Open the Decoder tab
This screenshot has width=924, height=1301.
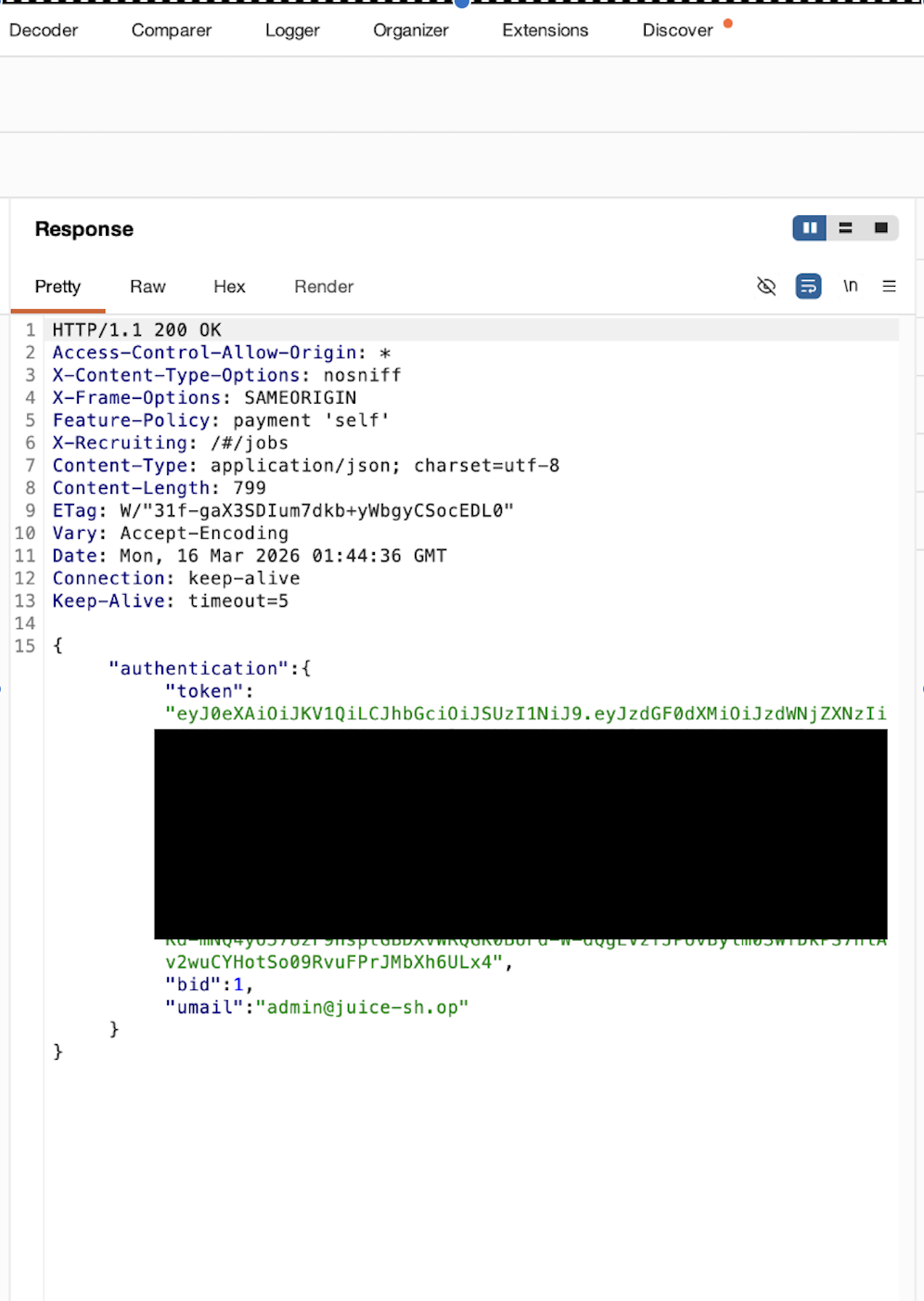[x=44, y=30]
